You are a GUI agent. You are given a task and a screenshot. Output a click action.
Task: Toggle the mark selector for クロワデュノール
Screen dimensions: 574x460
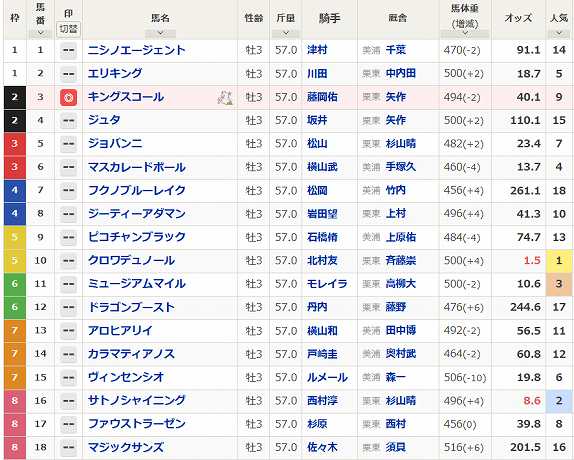pos(68,261)
